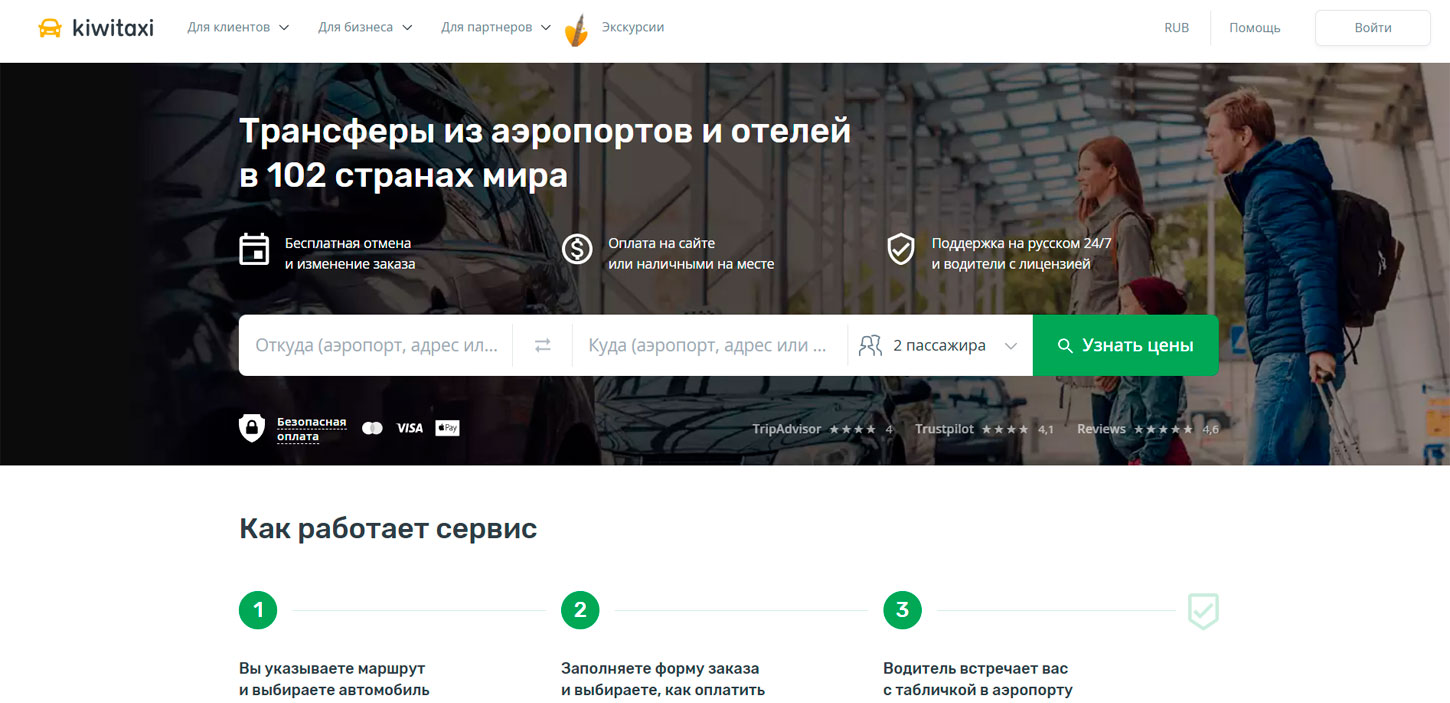Expand chevron next to Для клиентов
1450x703 pixels.
(x=284, y=28)
